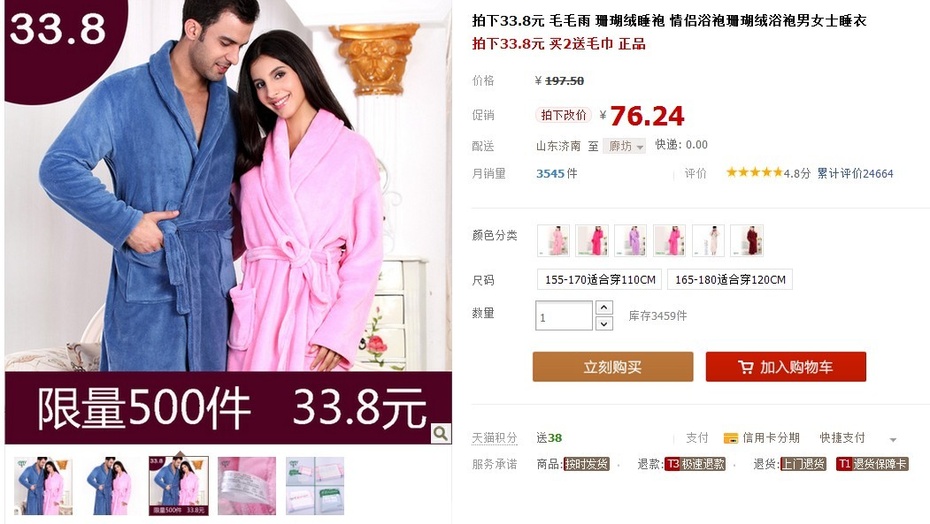The width and height of the screenshot is (930, 524).
Task: Select size 155-170适合穿110CM
Action: pos(600,280)
